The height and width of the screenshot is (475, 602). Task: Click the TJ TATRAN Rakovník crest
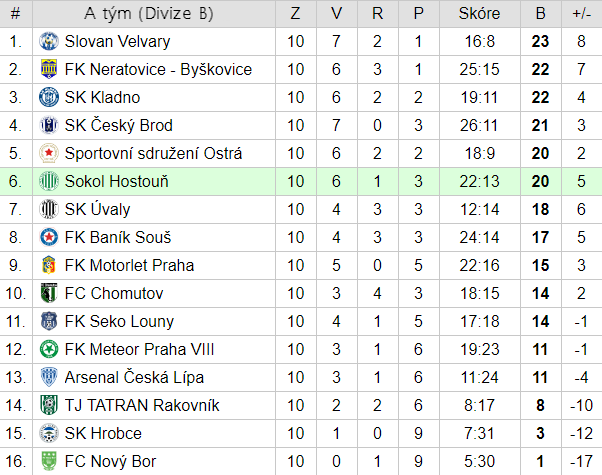click(49, 405)
